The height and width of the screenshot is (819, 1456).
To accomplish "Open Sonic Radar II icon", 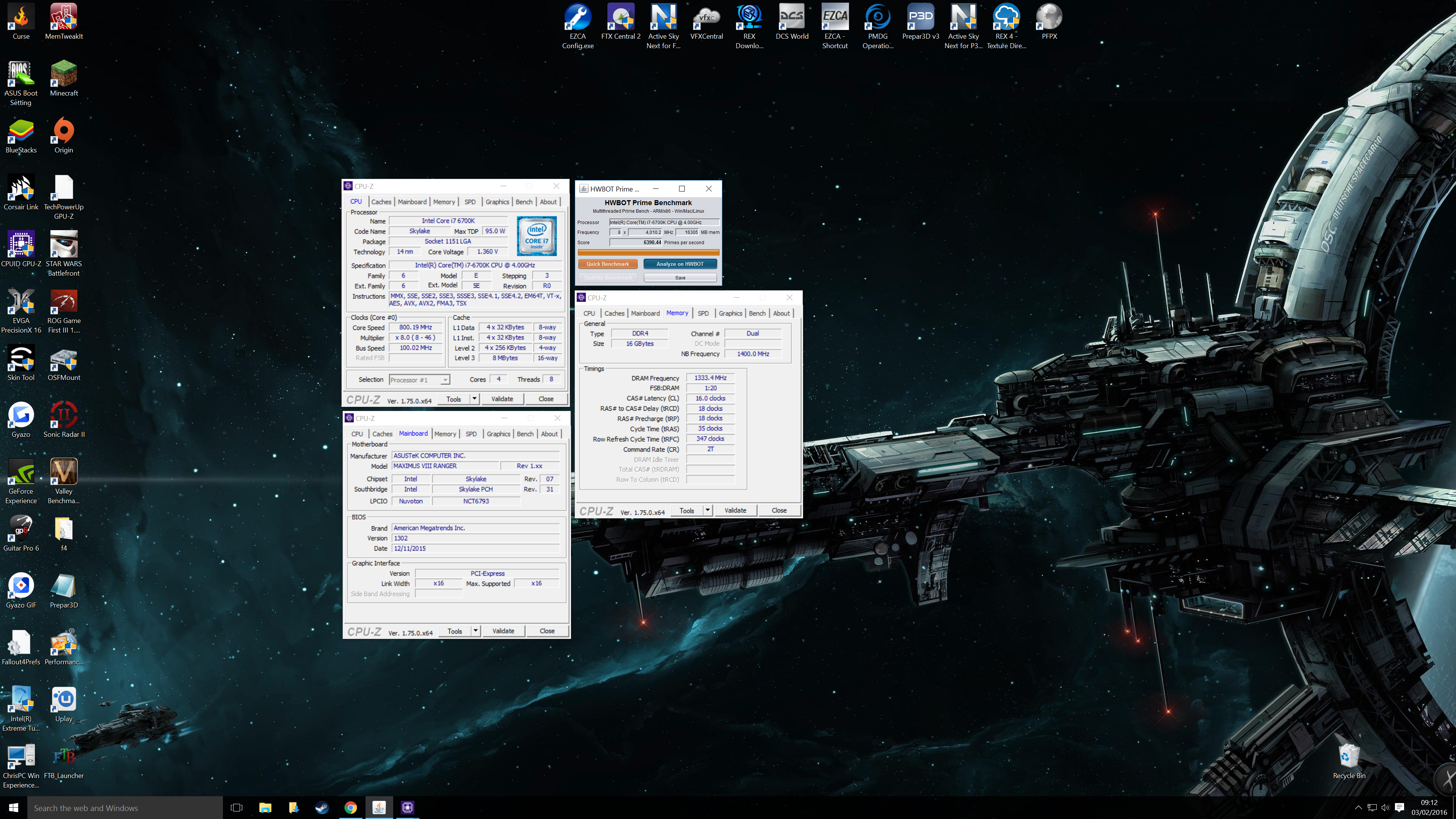I will (x=64, y=420).
